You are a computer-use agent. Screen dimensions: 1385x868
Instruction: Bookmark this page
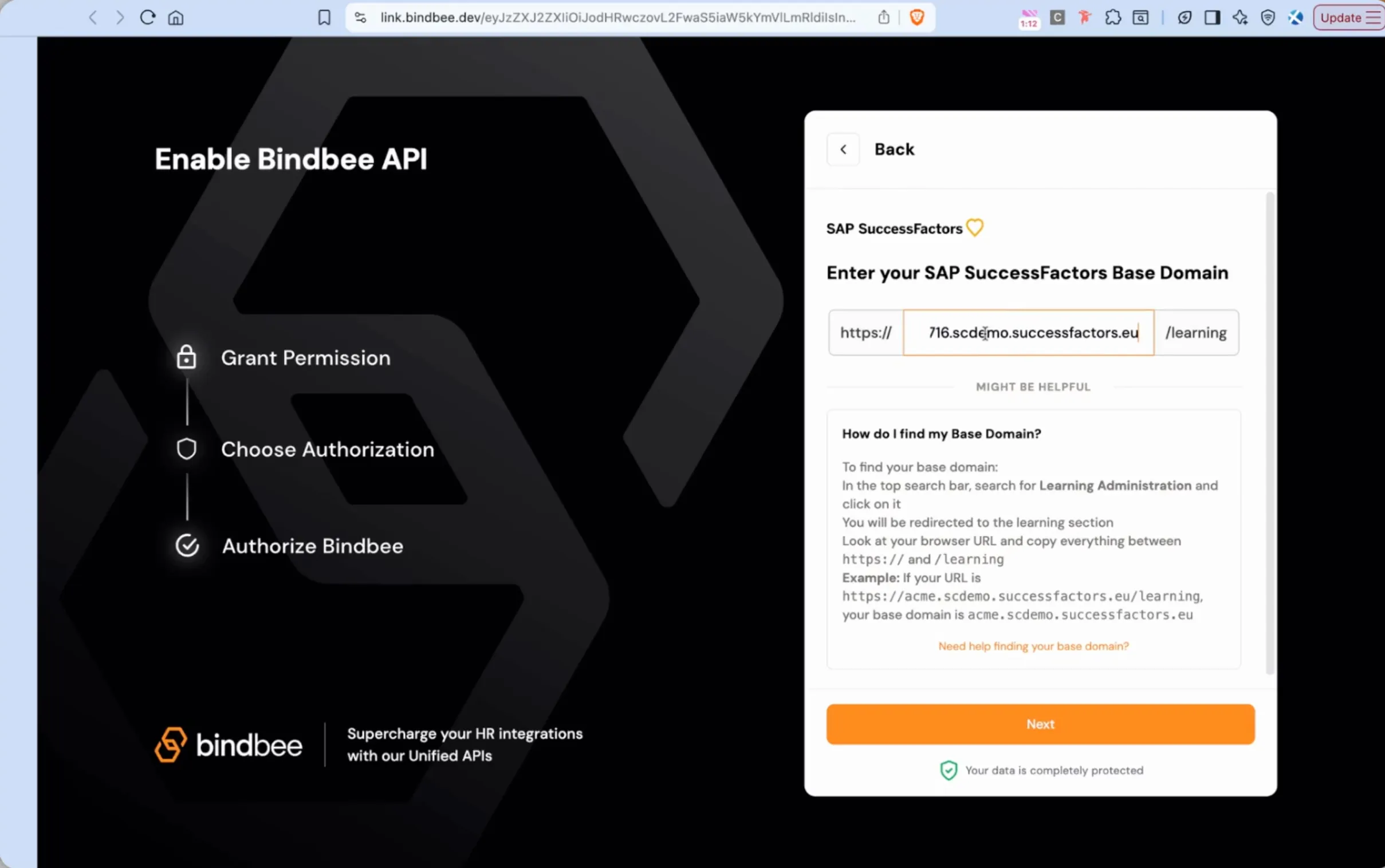324,18
